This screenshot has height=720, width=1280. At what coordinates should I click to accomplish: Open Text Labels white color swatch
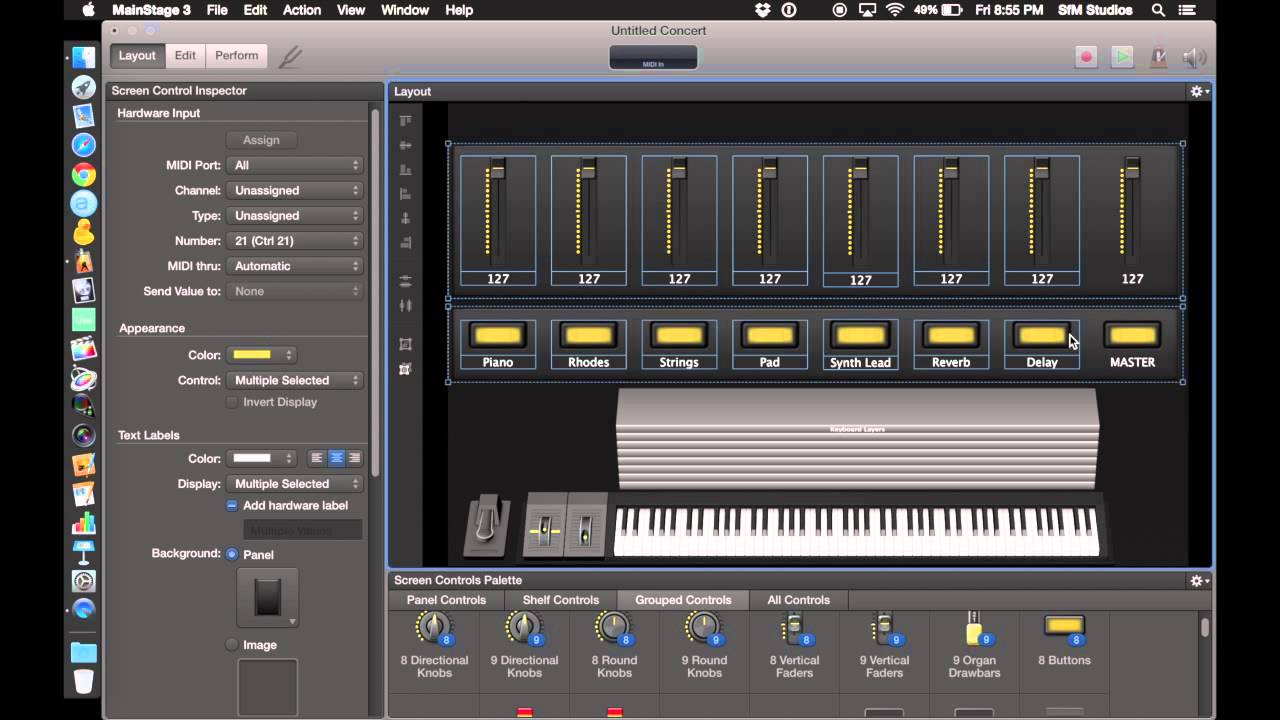click(x=262, y=458)
